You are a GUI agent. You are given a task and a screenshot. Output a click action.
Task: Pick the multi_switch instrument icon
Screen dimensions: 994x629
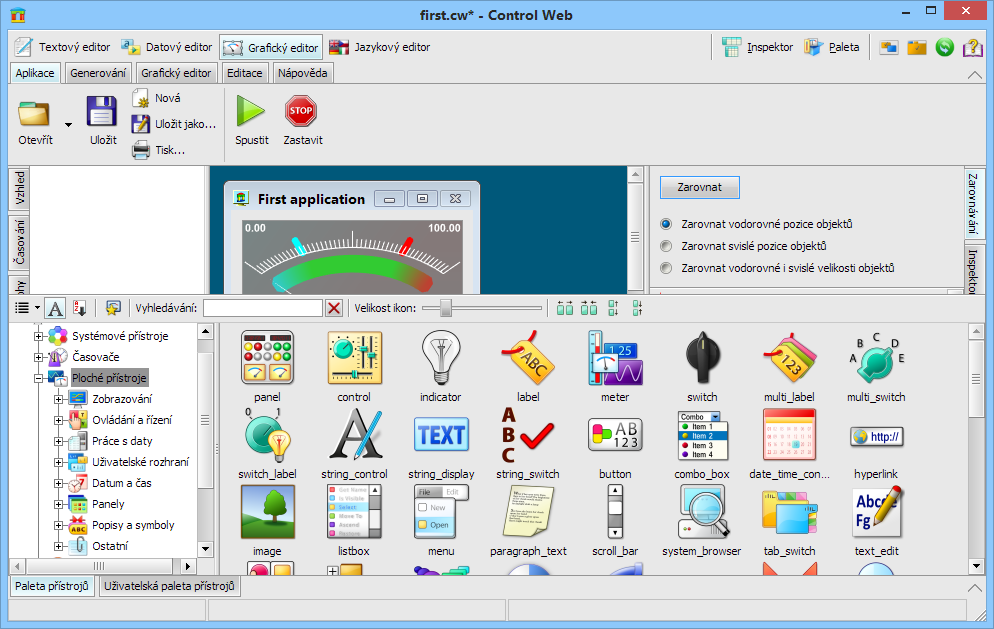876,358
